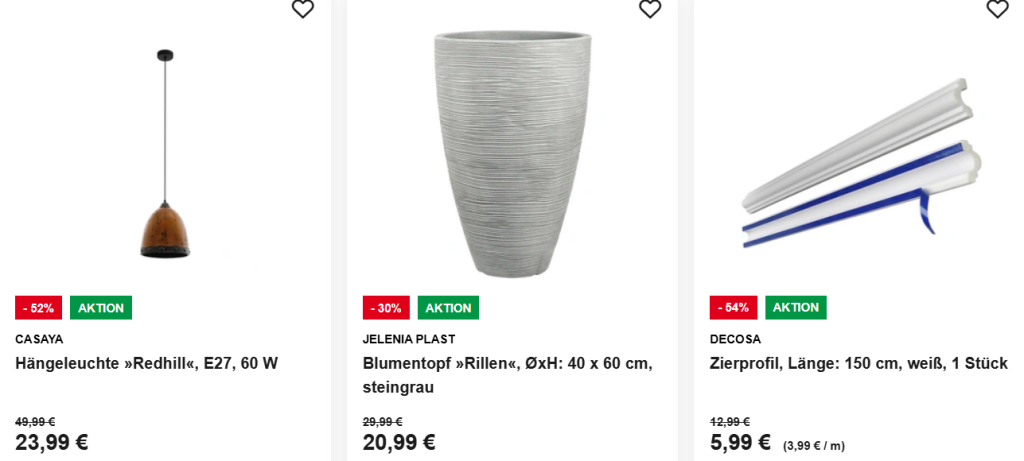Click the JELENIA PLAST brand name
Screen dimensions: 1024x461
coord(409,339)
